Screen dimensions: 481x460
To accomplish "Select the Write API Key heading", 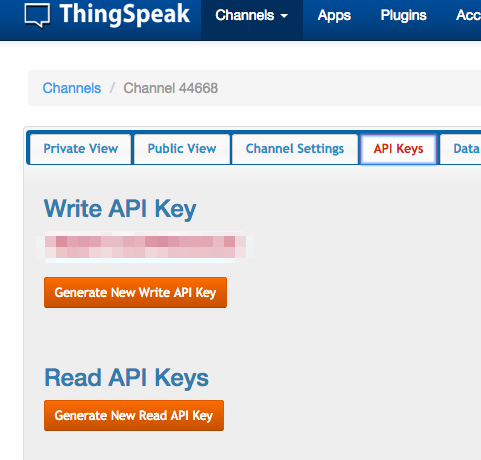I will click(120, 209).
